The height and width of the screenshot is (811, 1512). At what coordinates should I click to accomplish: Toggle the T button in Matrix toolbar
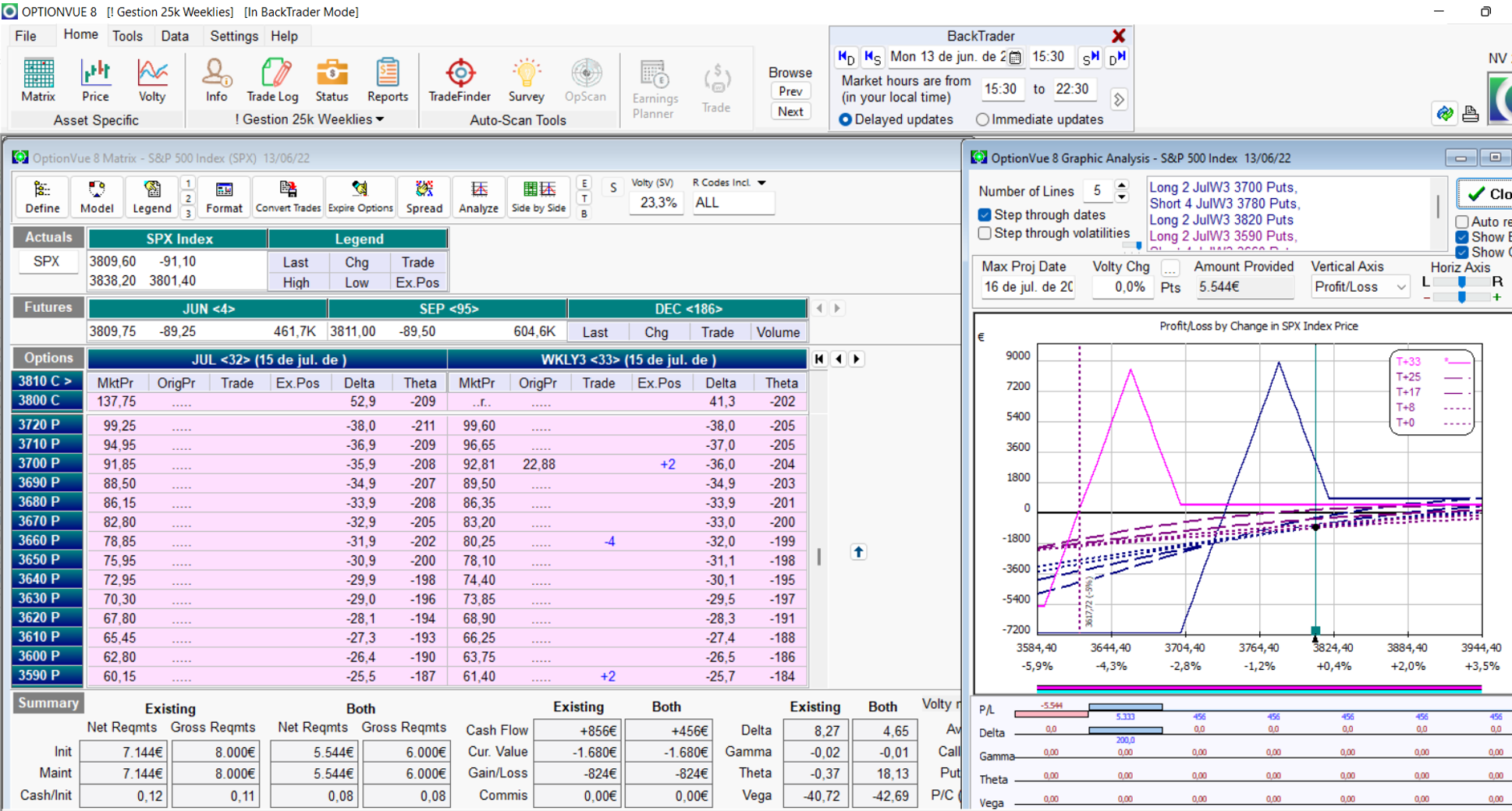pyautogui.click(x=584, y=199)
